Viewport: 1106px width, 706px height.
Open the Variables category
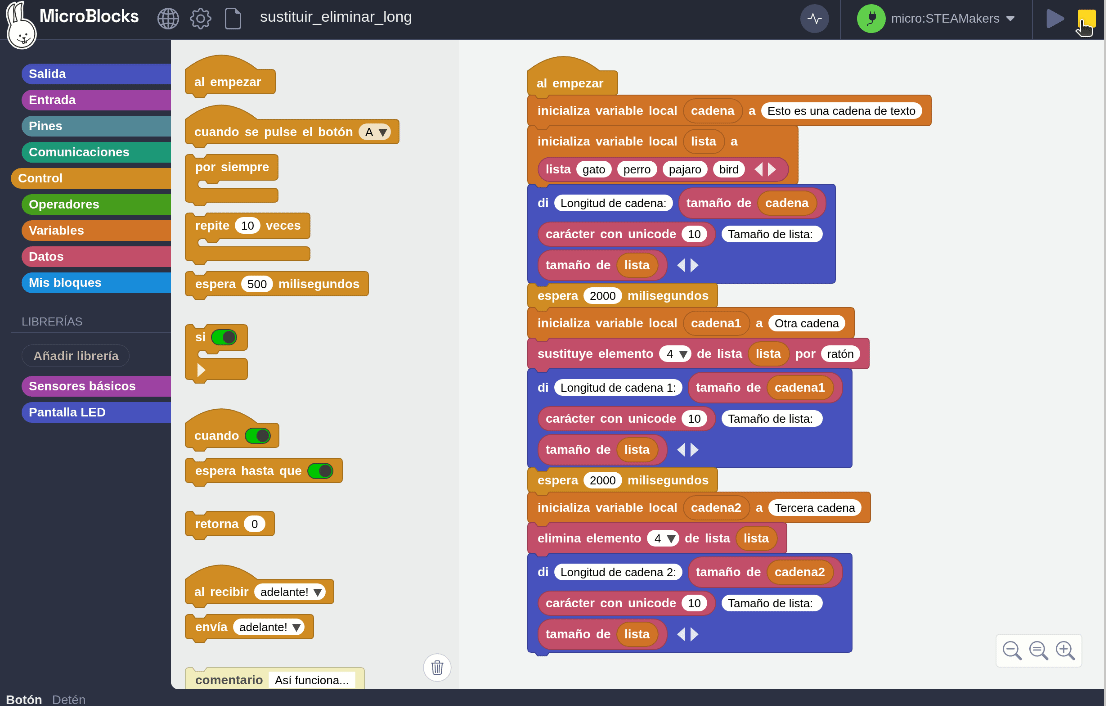(x=96, y=231)
